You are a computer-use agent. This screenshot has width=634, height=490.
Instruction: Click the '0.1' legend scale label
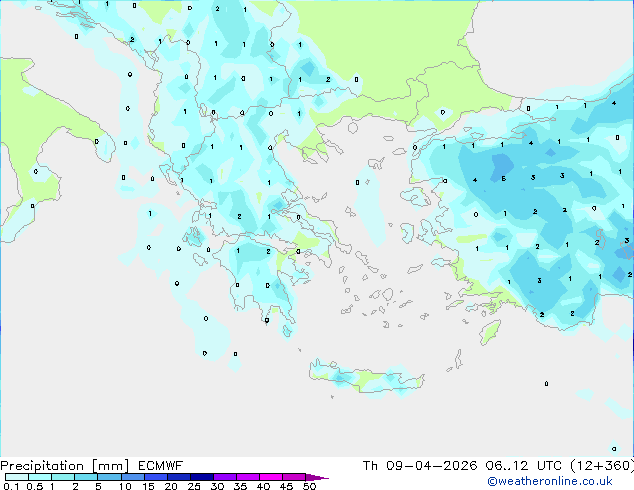(11, 486)
